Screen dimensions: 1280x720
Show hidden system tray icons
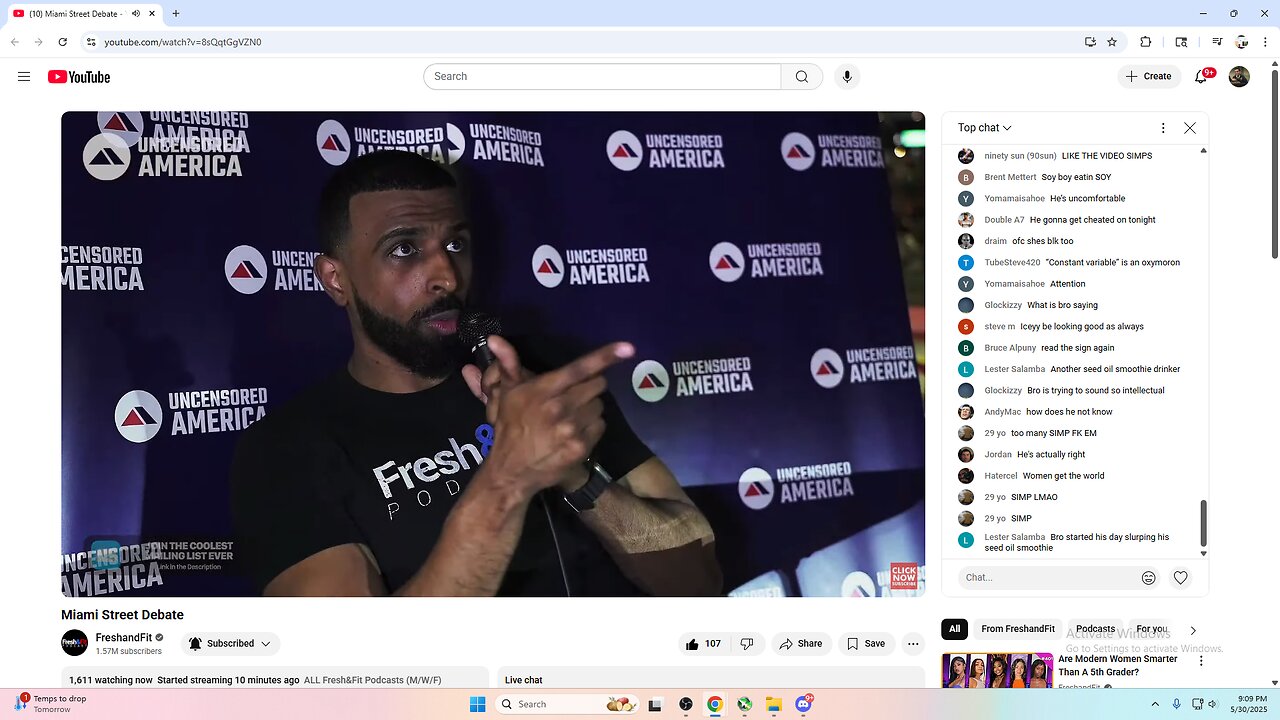pyautogui.click(x=1155, y=704)
